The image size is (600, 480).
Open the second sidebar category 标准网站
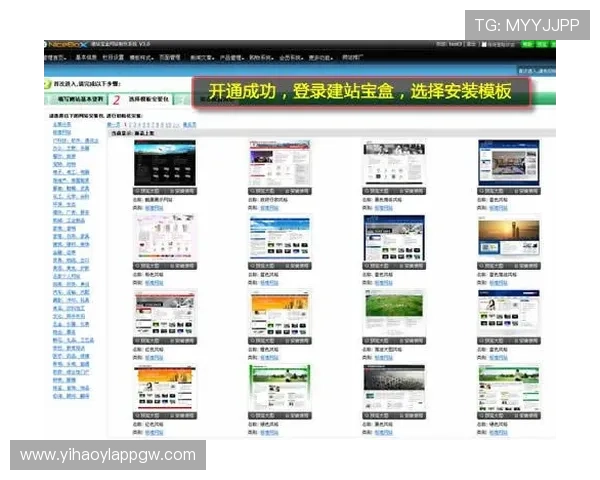pyautogui.click(x=62, y=132)
